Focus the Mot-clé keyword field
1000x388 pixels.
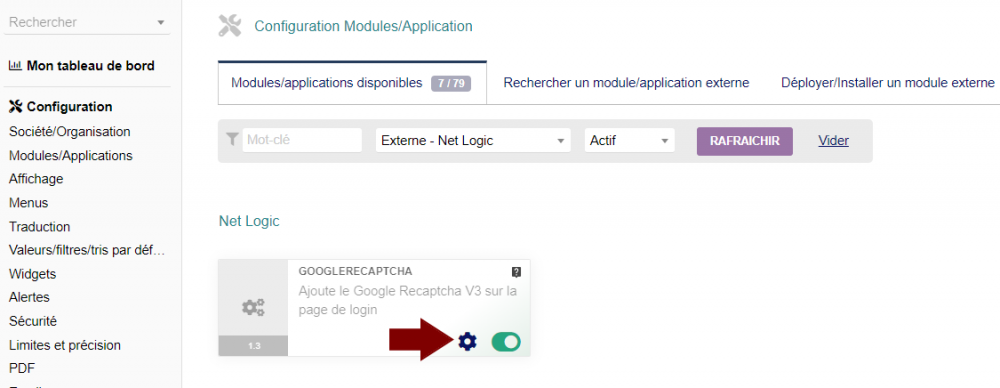coord(302,140)
